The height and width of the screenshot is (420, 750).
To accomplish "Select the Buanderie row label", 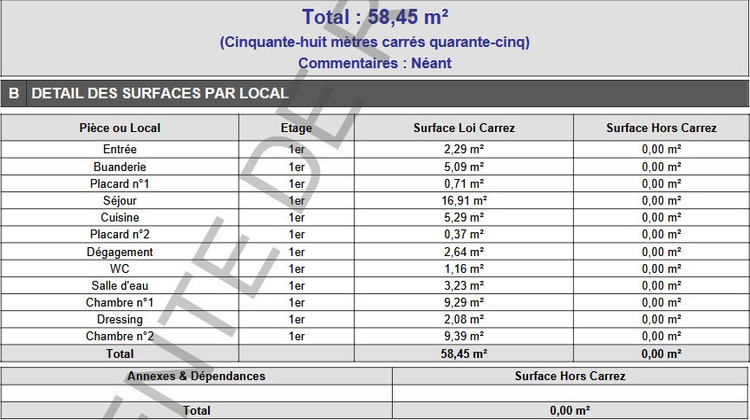I will (x=120, y=167).
